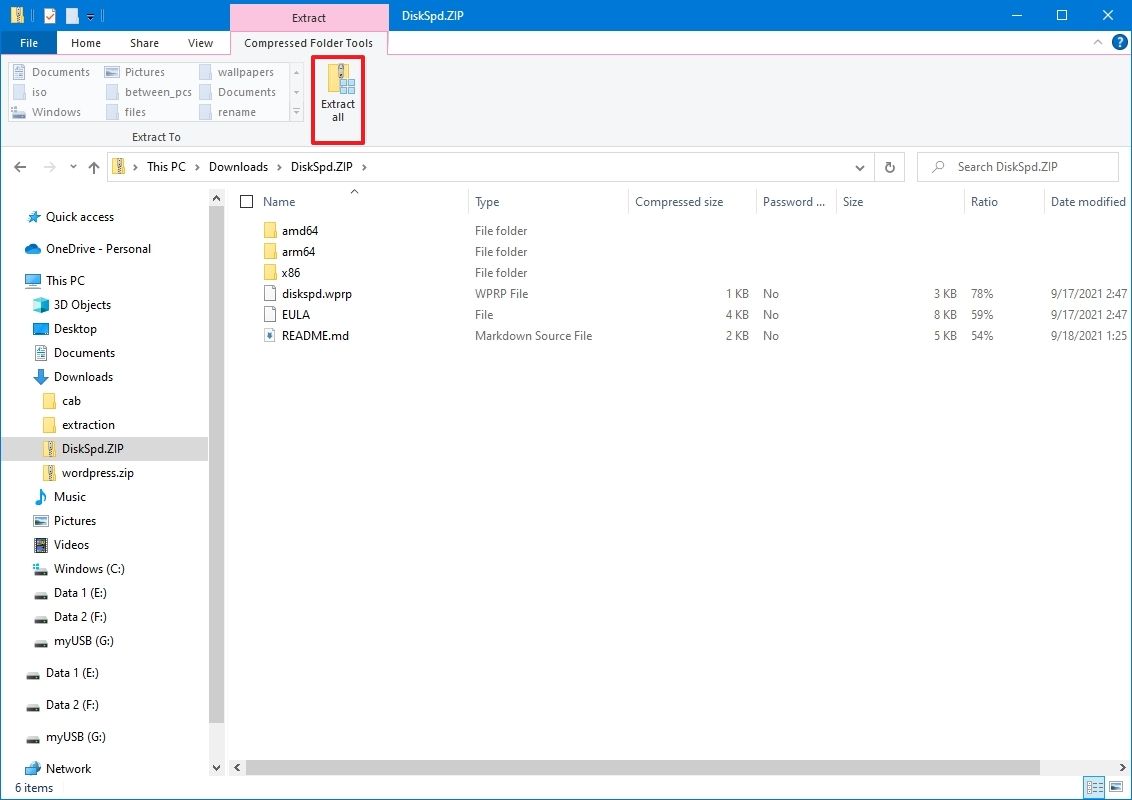Go up one level with the up arrow
The image size is (1132, 800).
coord(93,166)
